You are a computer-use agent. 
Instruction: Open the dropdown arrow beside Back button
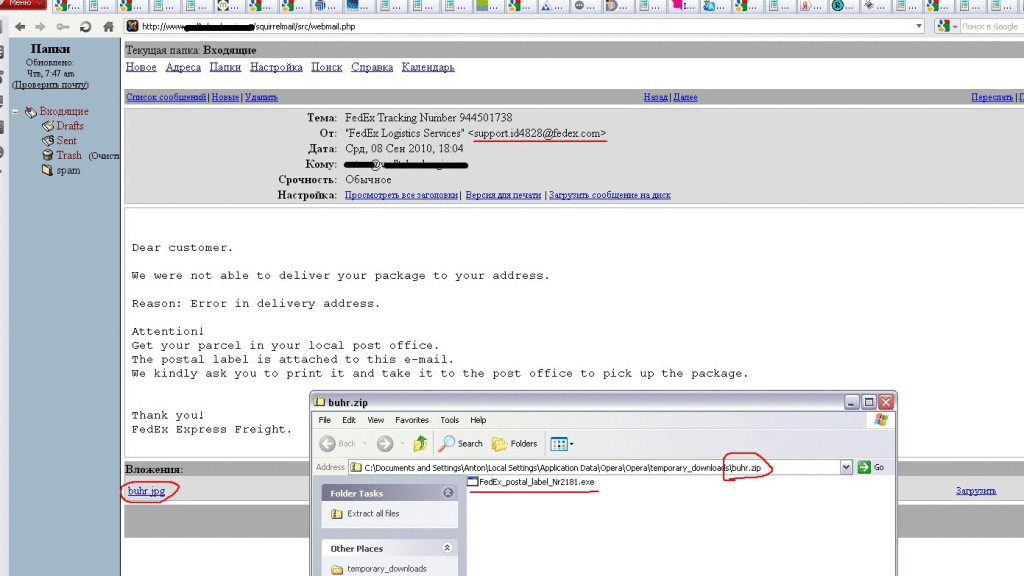point(364,444)
